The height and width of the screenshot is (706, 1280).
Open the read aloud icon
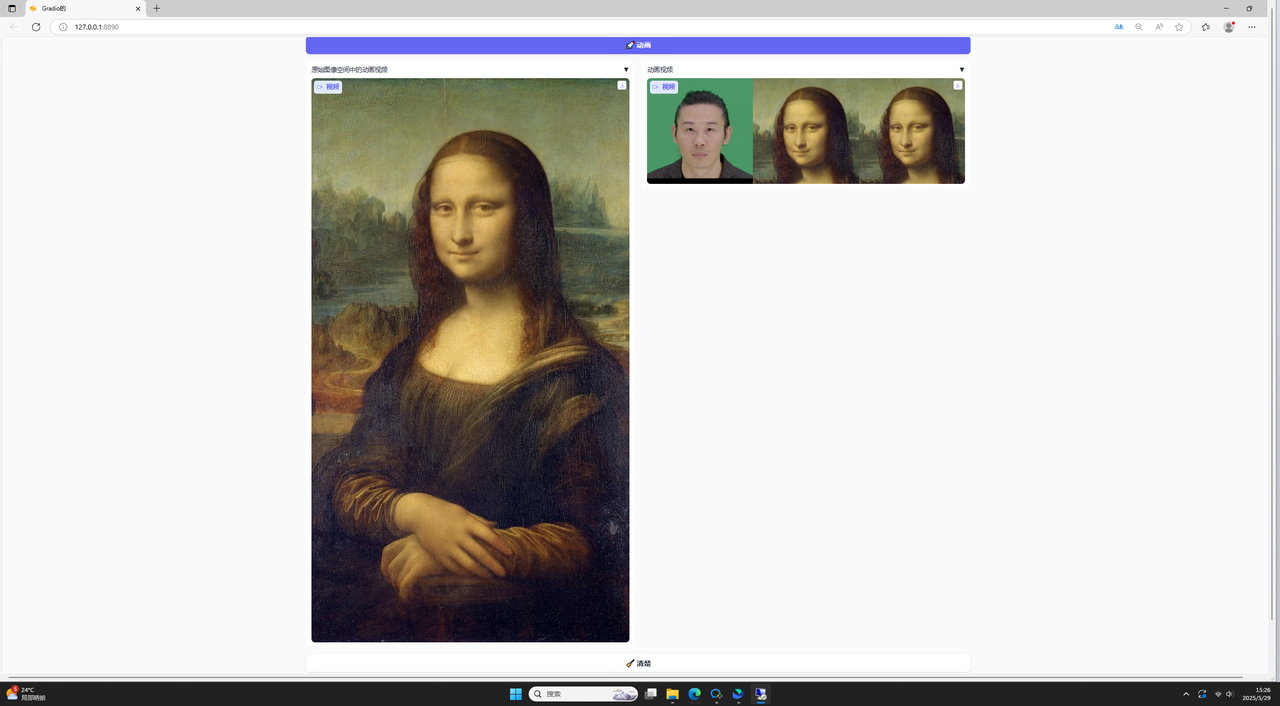point(1159,27)
